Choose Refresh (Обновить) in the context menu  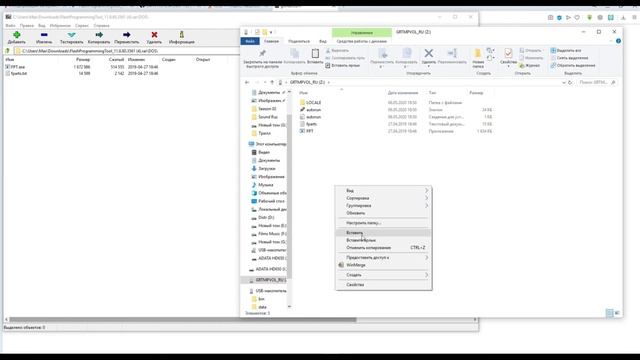pos(383,213)
